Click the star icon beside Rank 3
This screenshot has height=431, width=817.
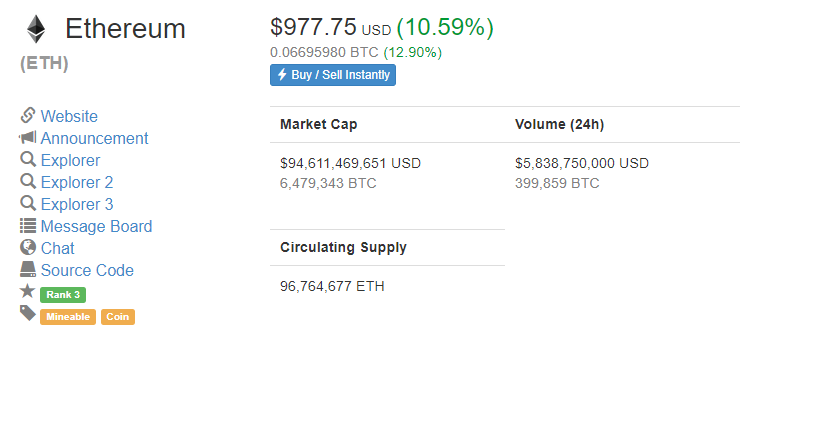coord(28,291)
